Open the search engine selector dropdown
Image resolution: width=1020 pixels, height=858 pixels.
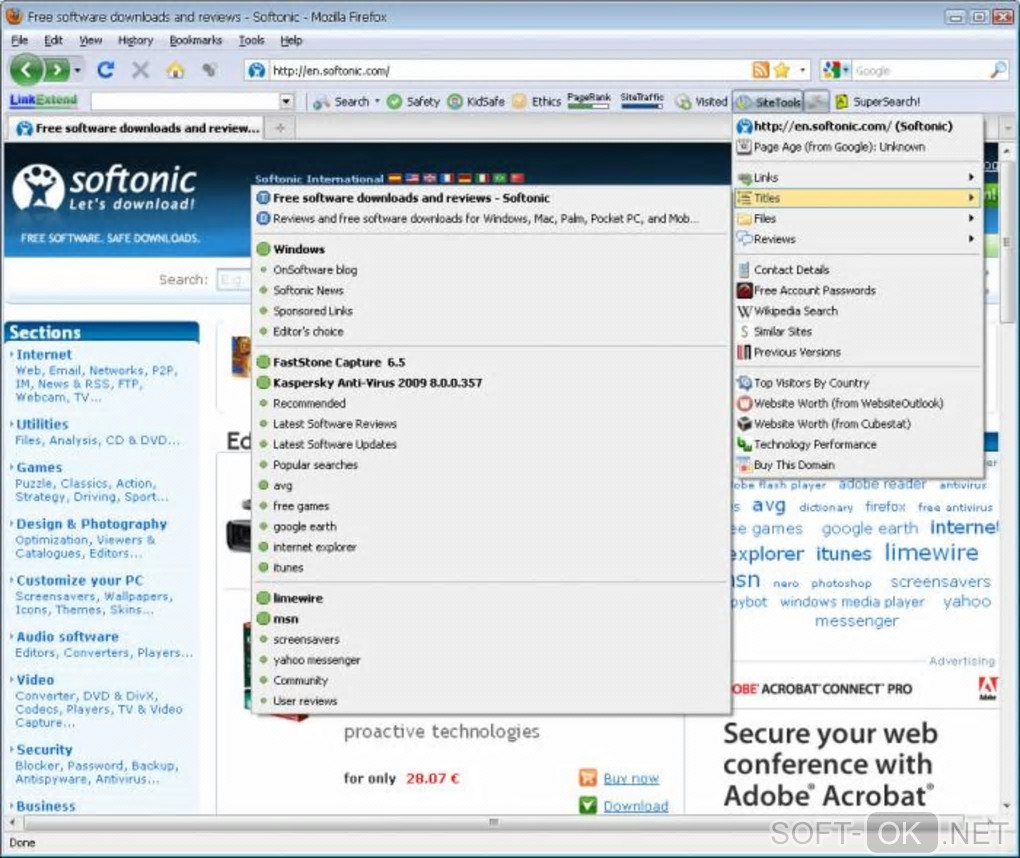click(x=835, y=70)
